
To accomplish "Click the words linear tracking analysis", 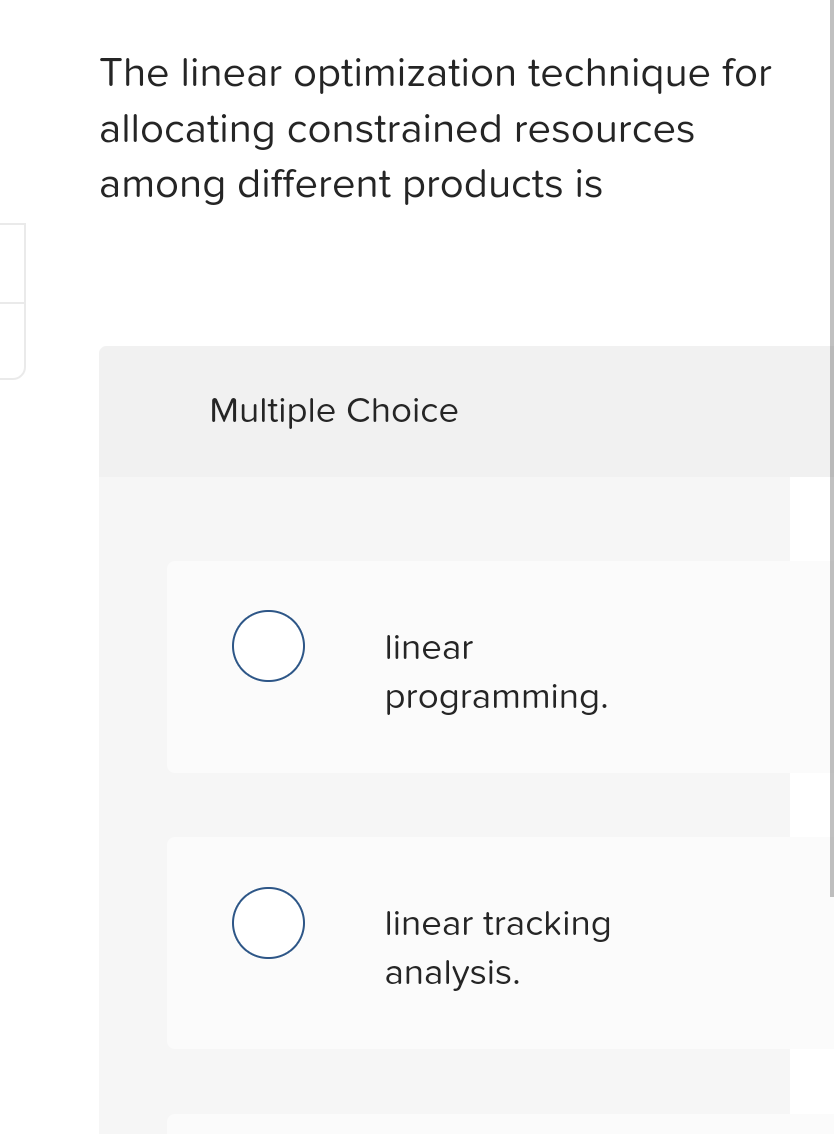I will point(498,947).
